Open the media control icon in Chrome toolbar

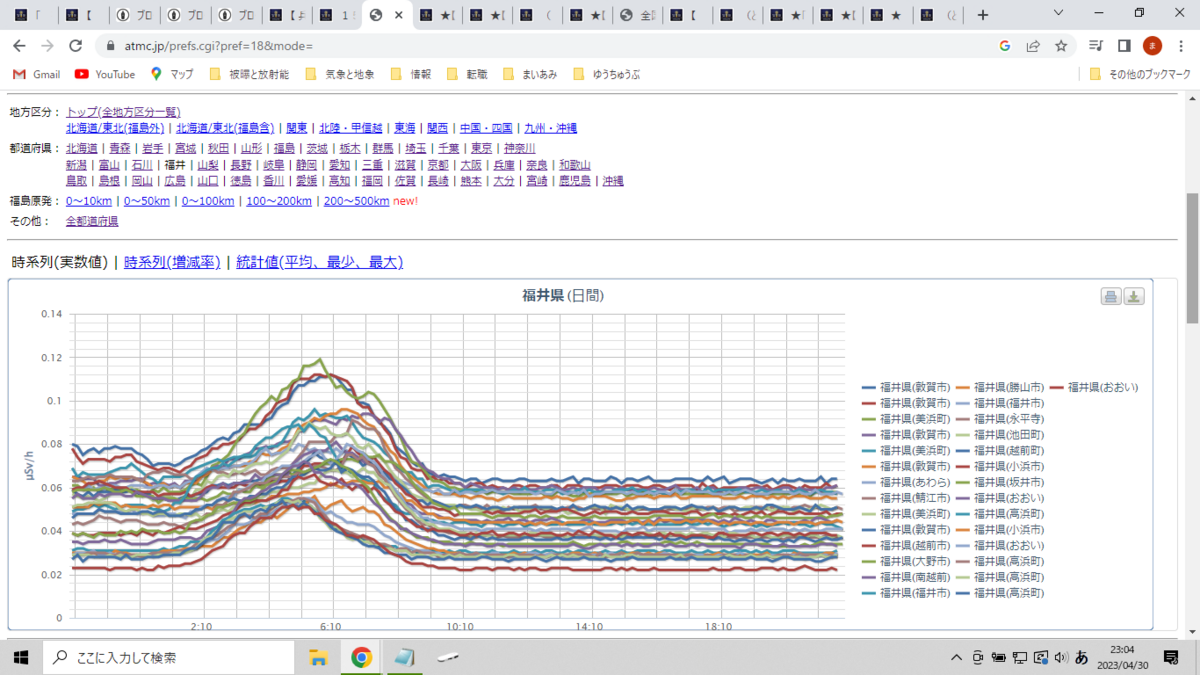click(1096, 46)
